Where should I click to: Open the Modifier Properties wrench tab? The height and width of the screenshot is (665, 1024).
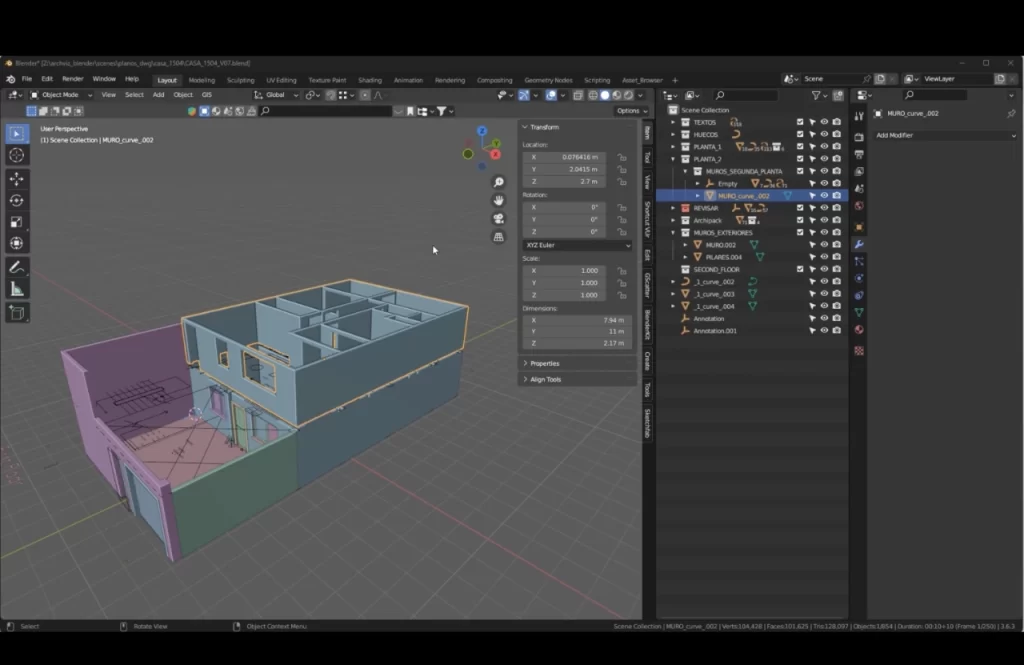pos(857,243)
